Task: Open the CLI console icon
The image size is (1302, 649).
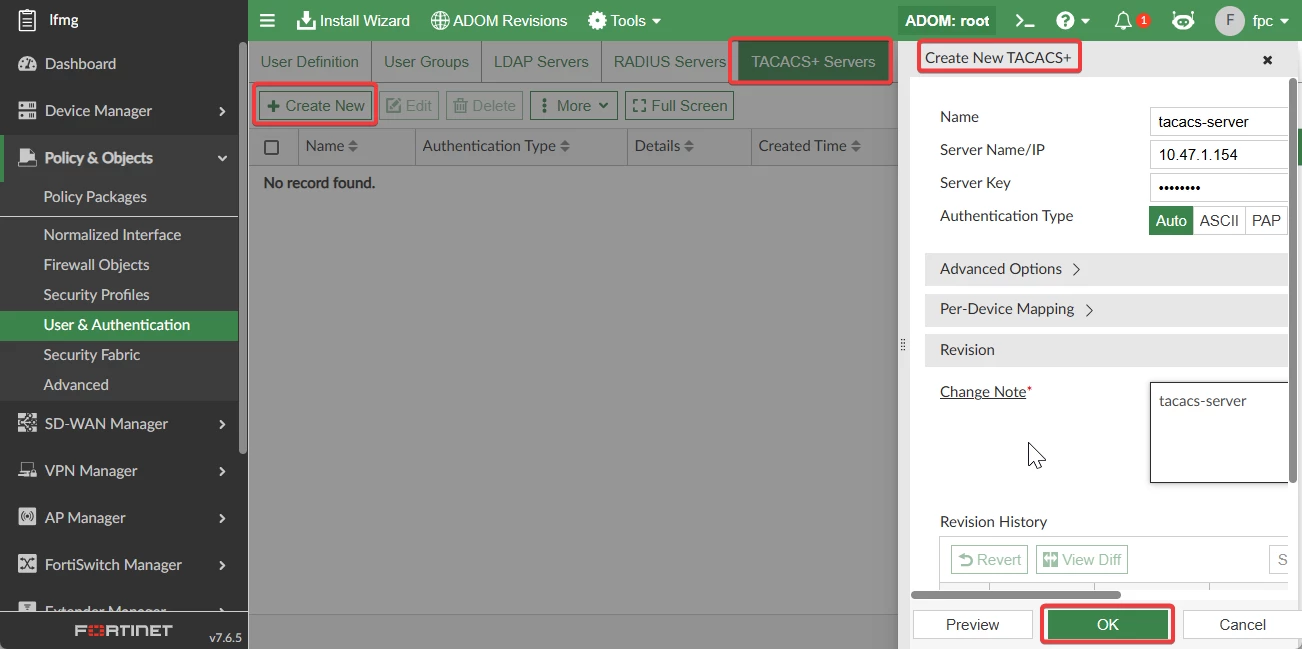Action: pyautogui.click(x=1025, y=20)
